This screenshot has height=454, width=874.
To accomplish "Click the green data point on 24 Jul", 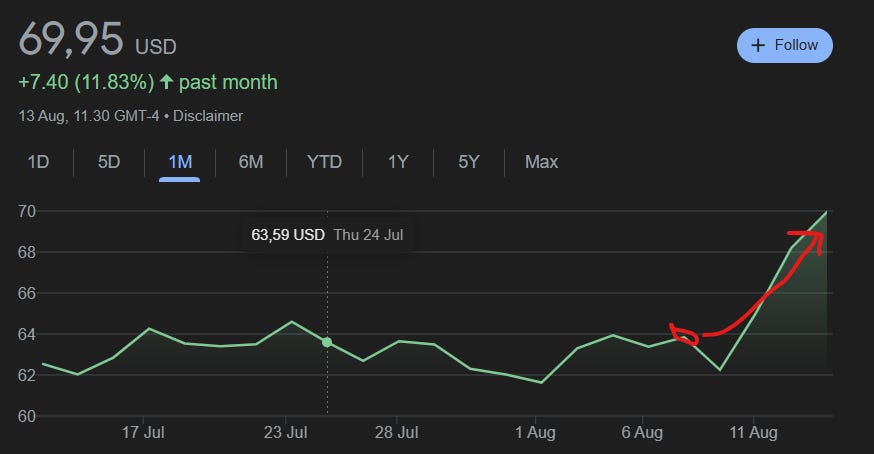I will (327, 342).
